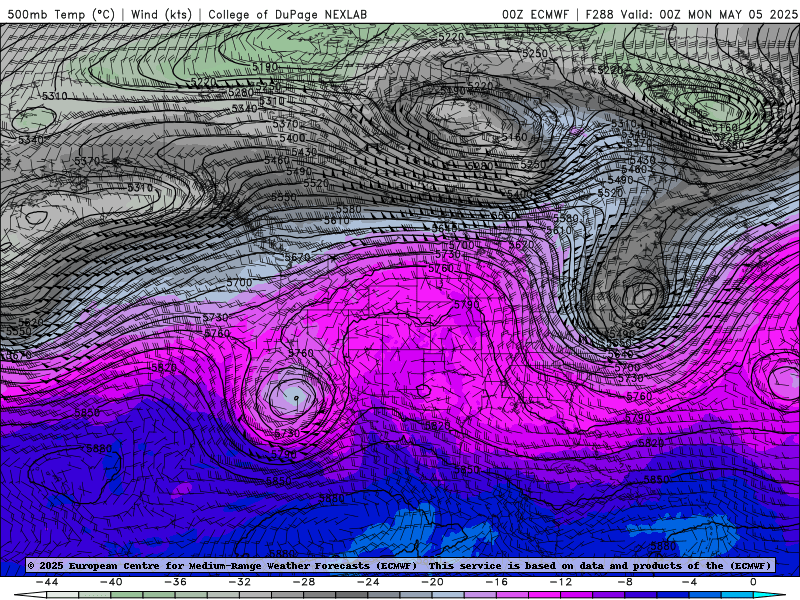Click the -24 label on the color scale
This screenshot has width=800, height=600.
pyautogui.click(x=368, y=582)
